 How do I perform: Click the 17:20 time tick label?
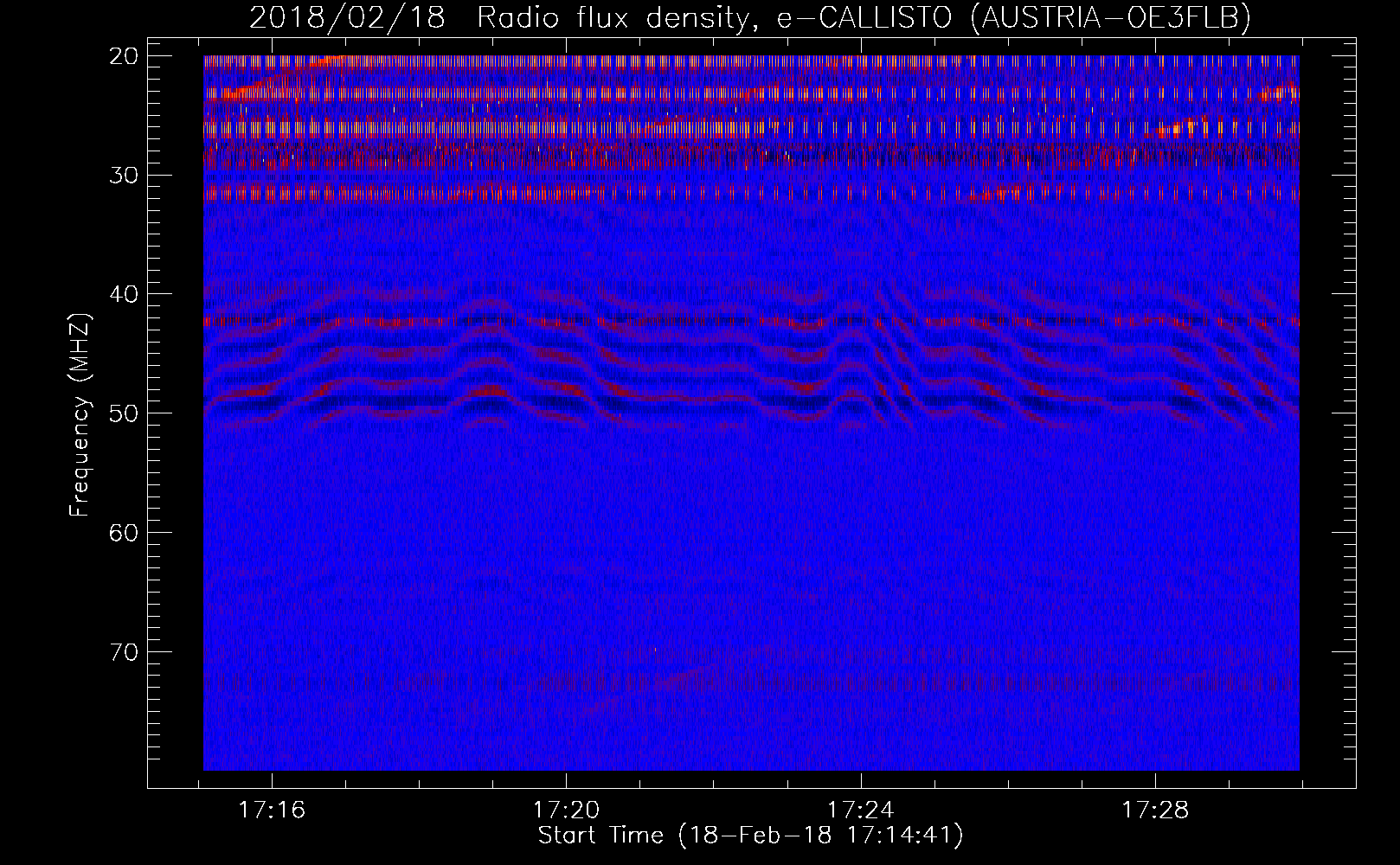pyautogui.click(x=567, y=811)
